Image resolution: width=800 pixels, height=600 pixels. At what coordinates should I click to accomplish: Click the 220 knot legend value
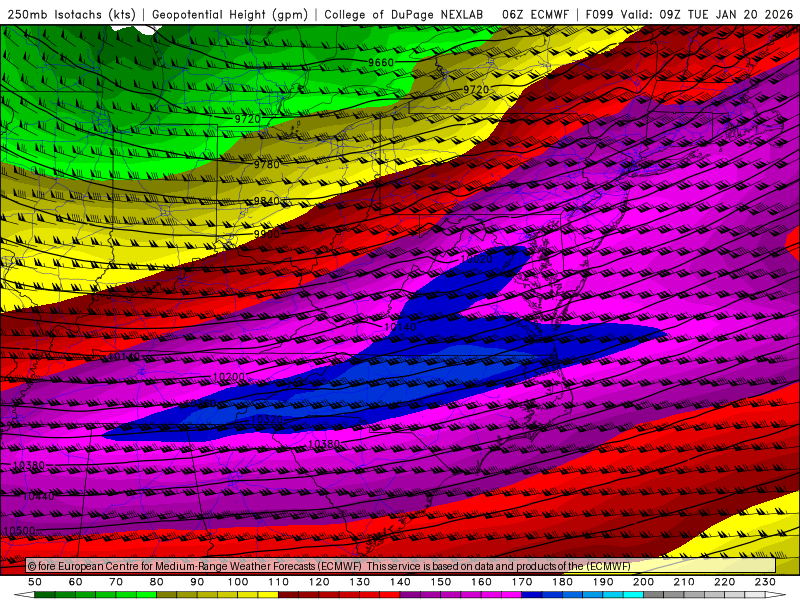pyautogui.click(x=724, y=582)
